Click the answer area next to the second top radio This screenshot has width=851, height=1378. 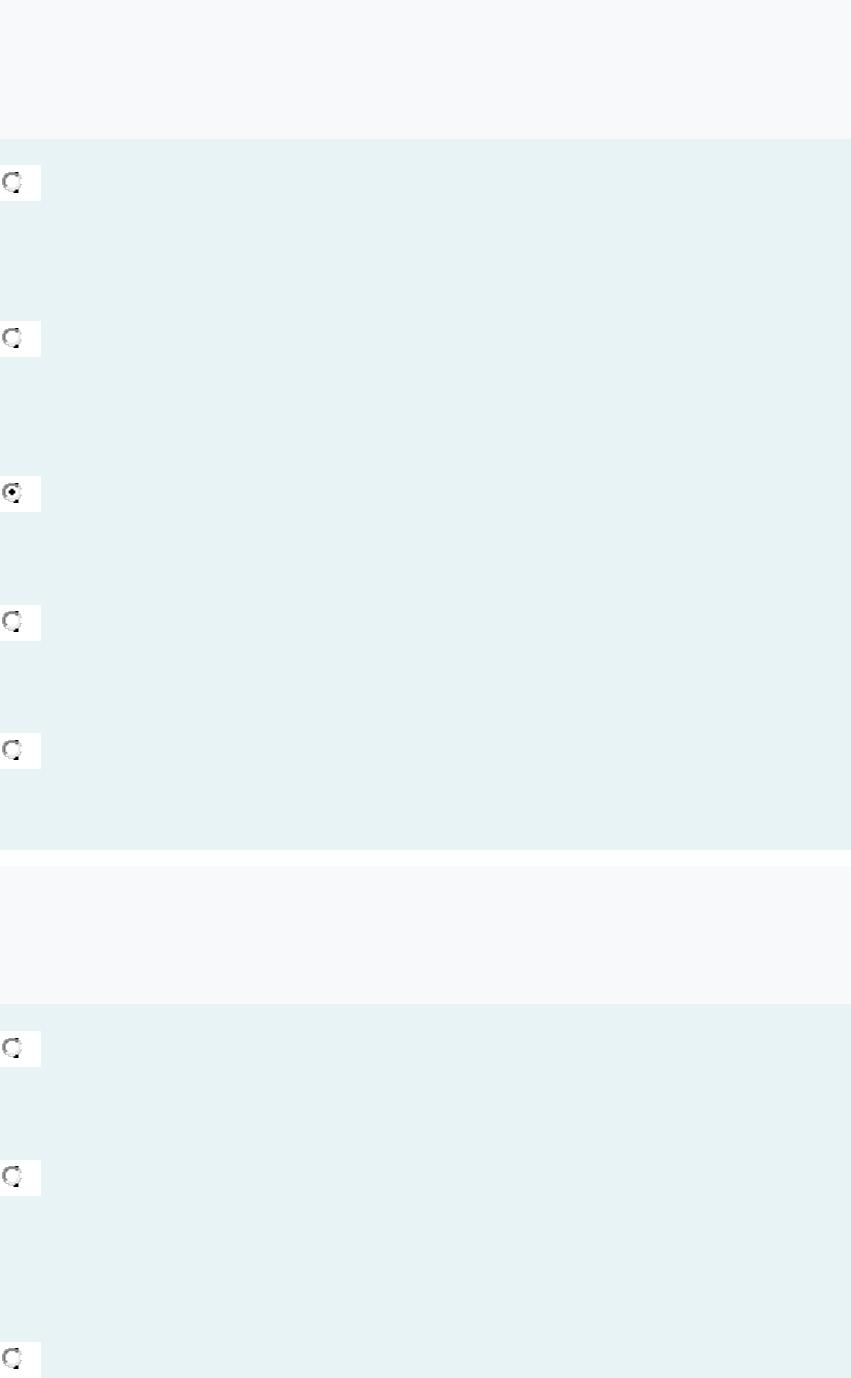coord(446,385)
